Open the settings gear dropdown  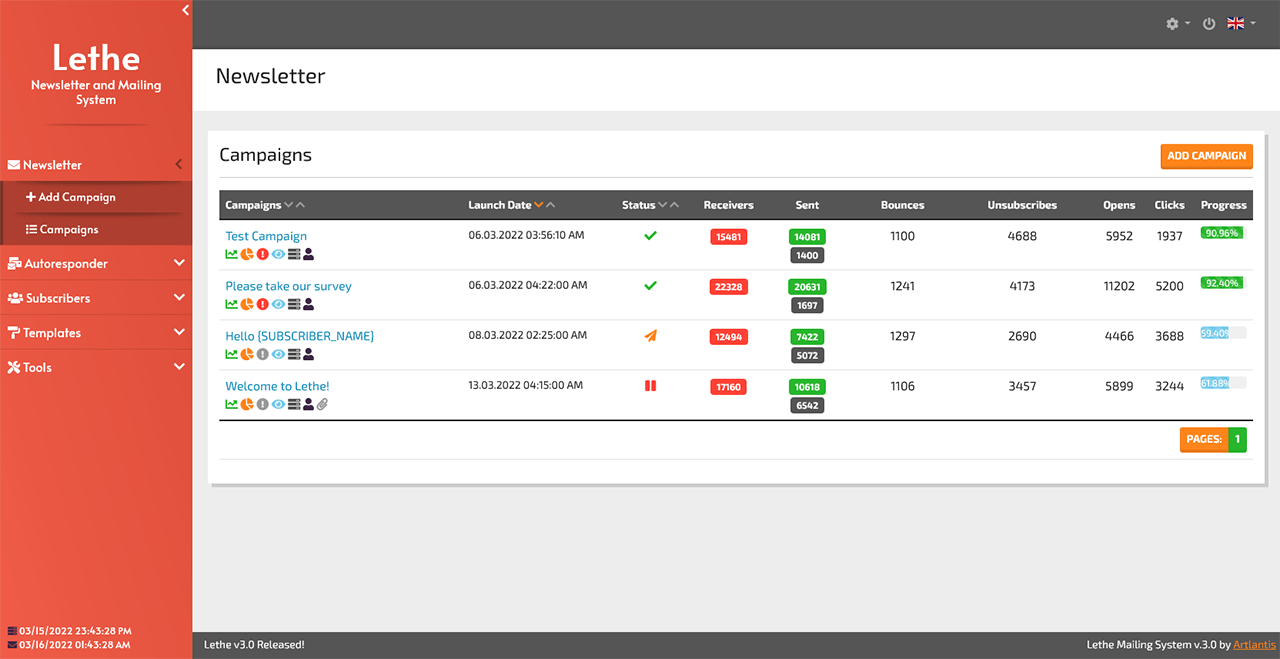[x=1178, y=24]
